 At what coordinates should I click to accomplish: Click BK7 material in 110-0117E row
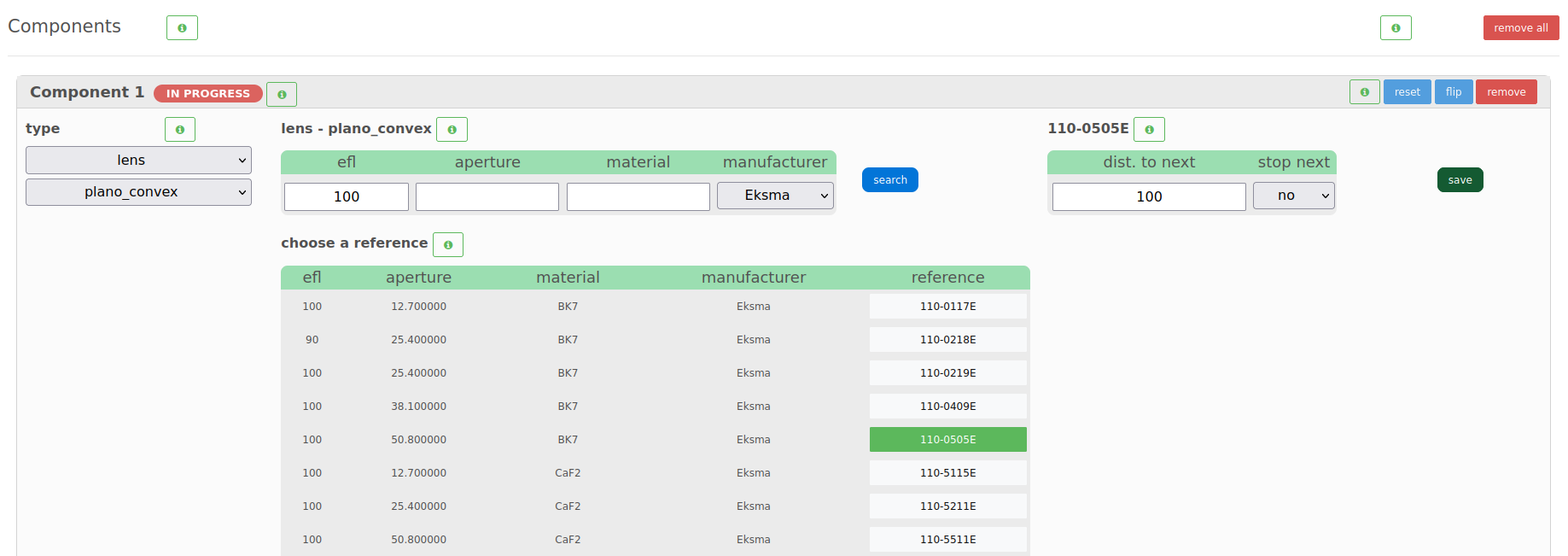(x=568, y=306)
